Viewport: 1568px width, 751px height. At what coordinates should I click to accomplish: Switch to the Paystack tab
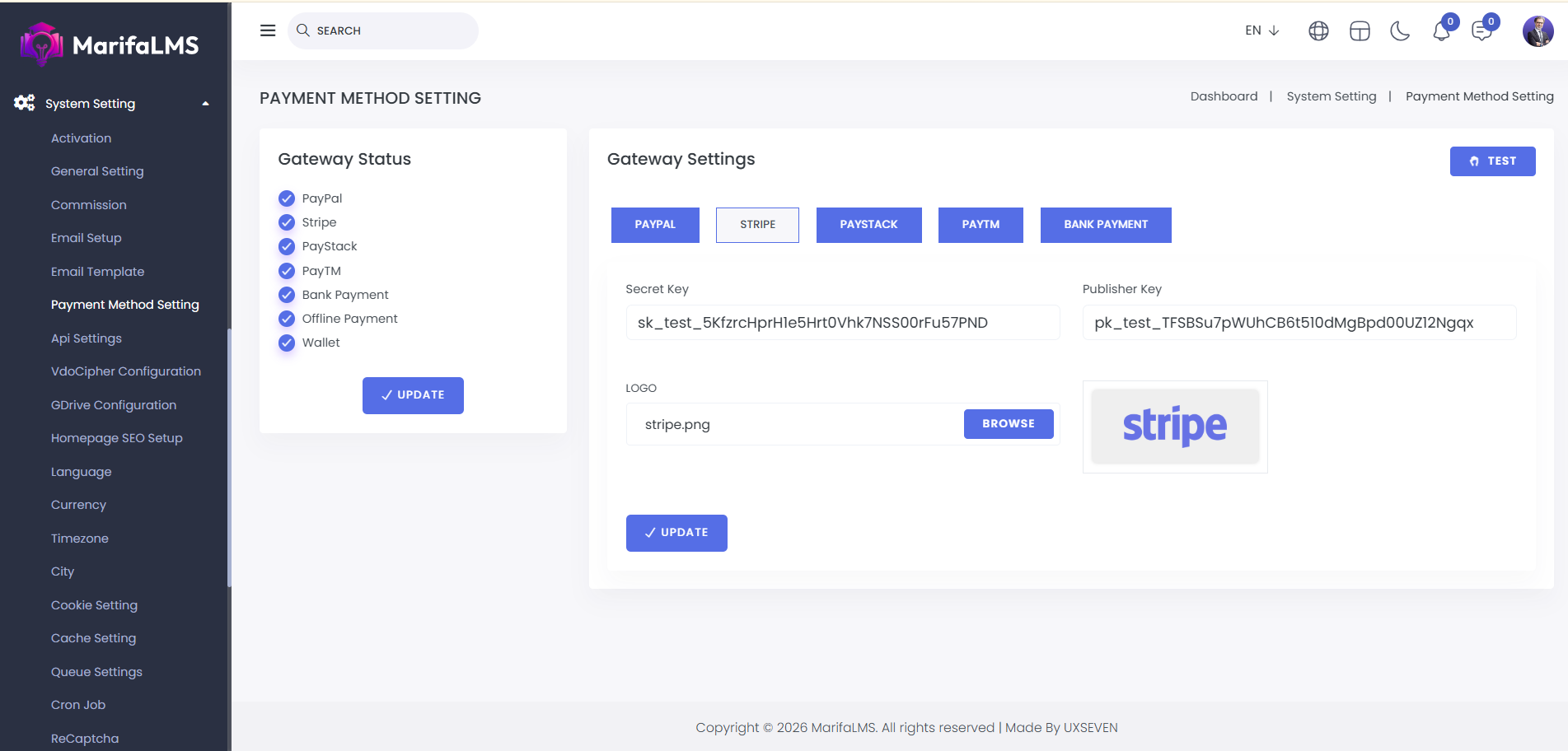(x=868, y=225)
